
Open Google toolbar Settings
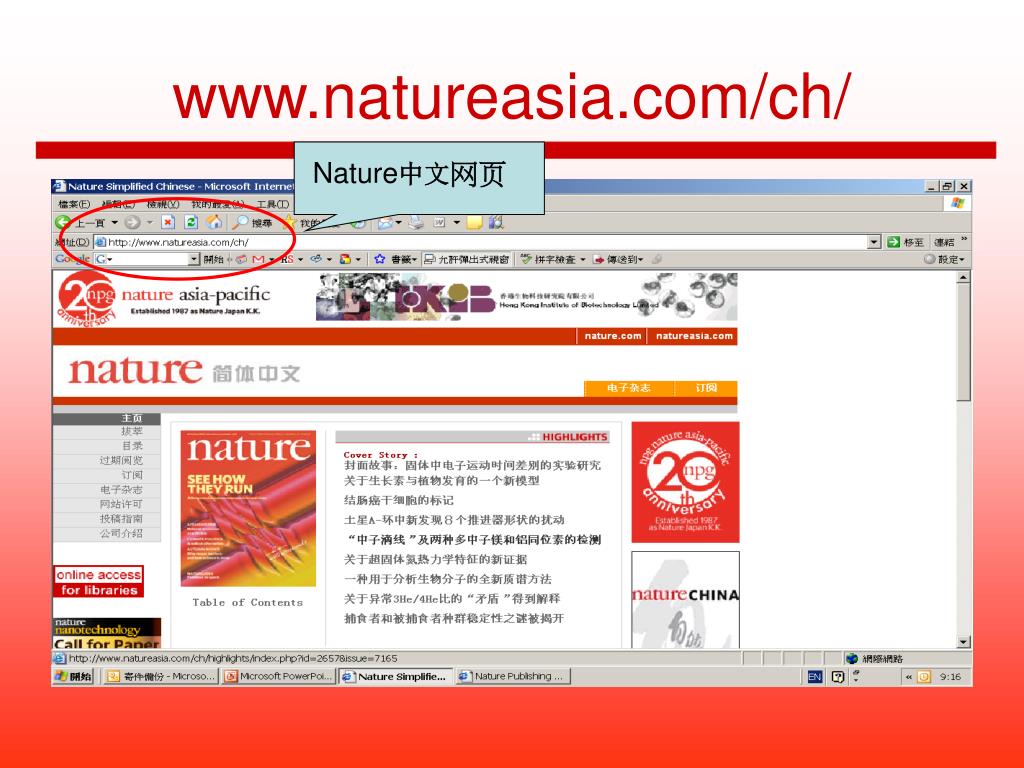944,259
